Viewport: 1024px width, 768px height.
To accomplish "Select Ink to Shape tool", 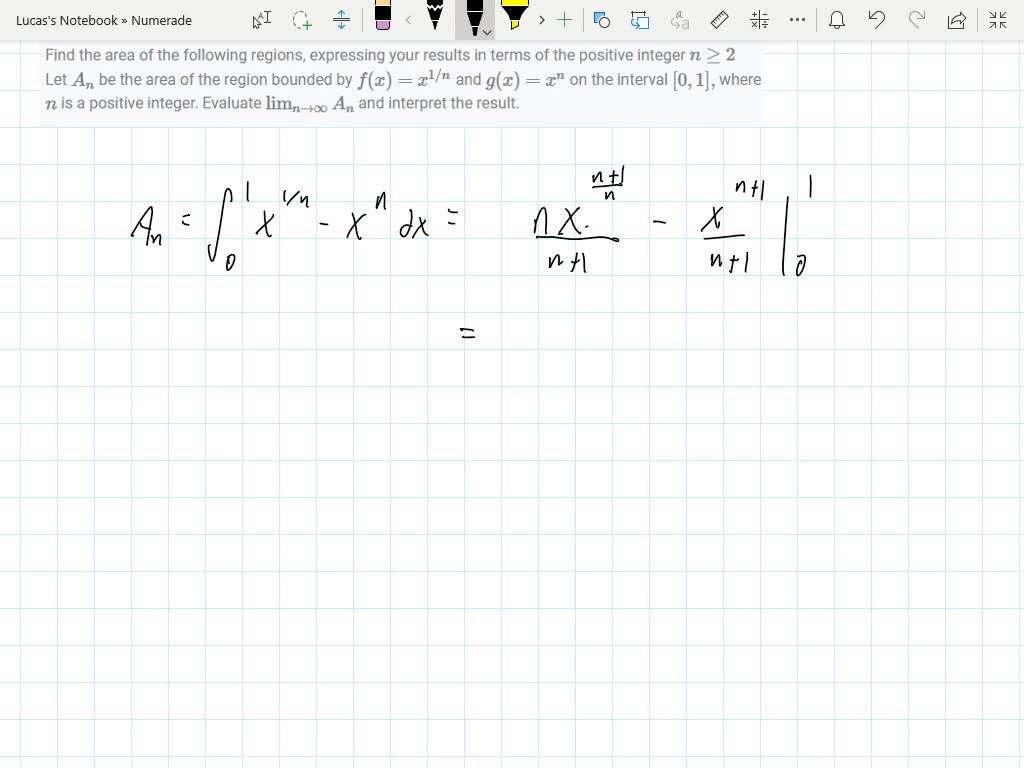I will tap(601, 19).
